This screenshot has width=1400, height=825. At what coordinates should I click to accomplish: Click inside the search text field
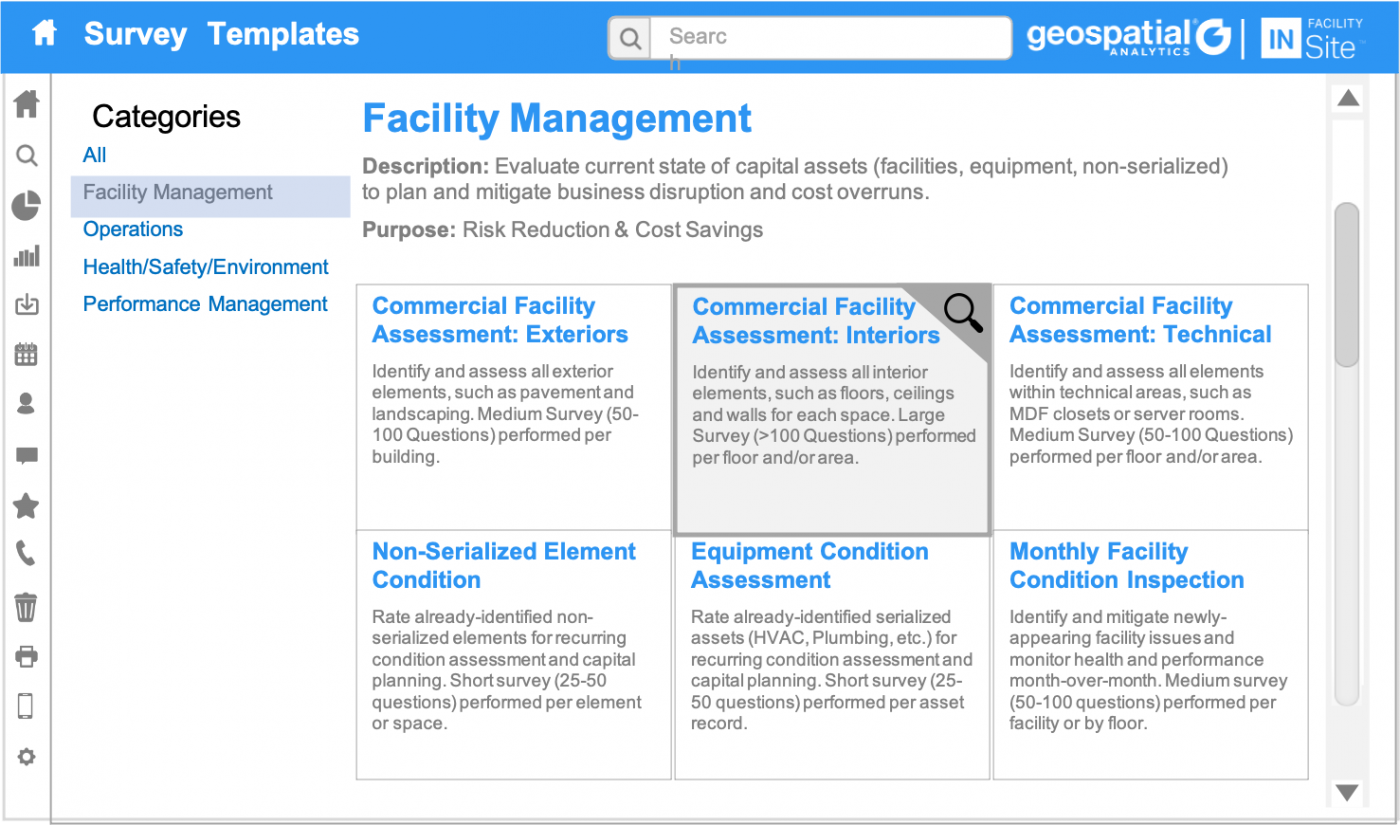(x=830, y=38)
